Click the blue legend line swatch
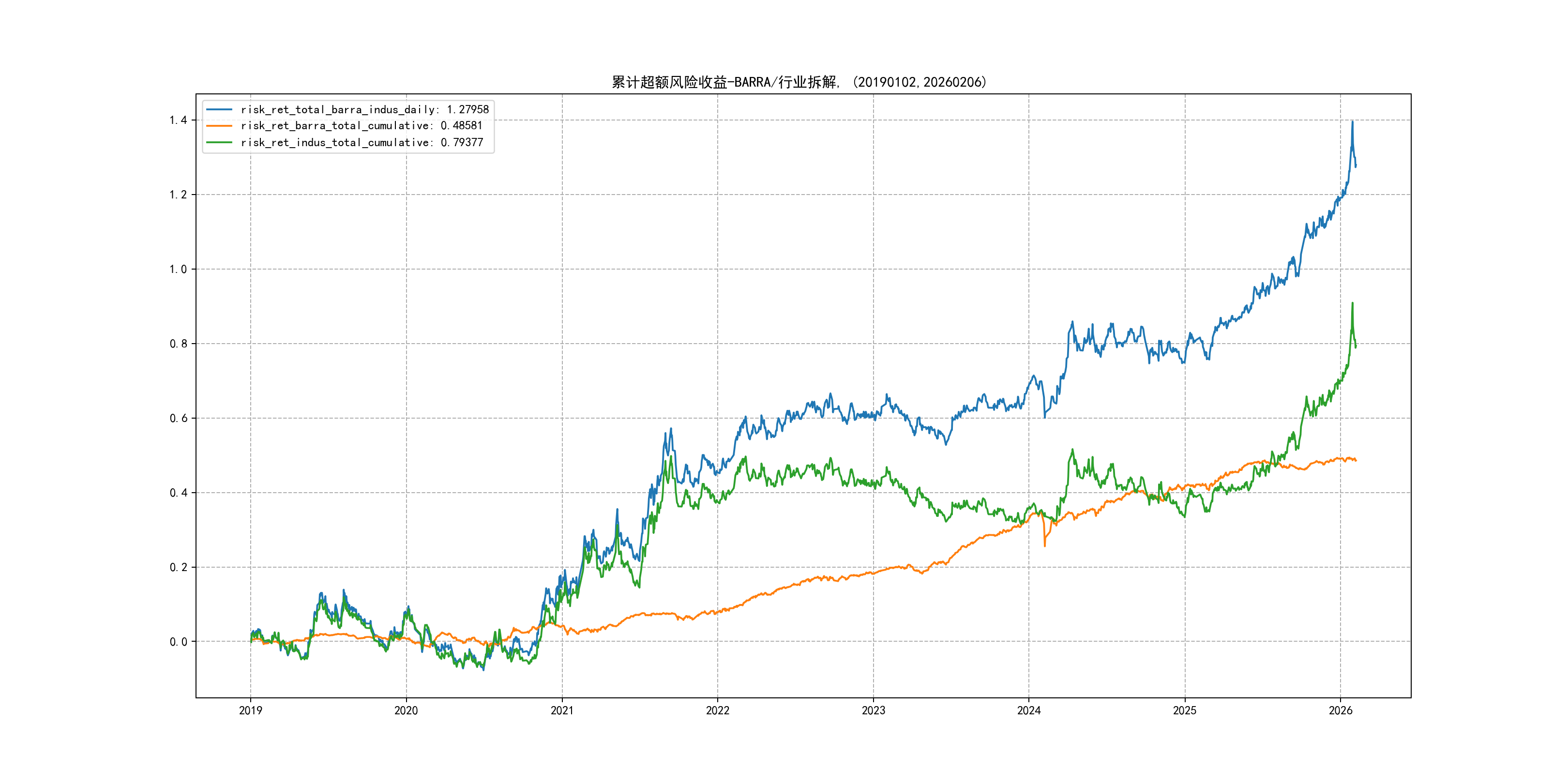This screenshot has height=784, width=1568. click(219, 109)
